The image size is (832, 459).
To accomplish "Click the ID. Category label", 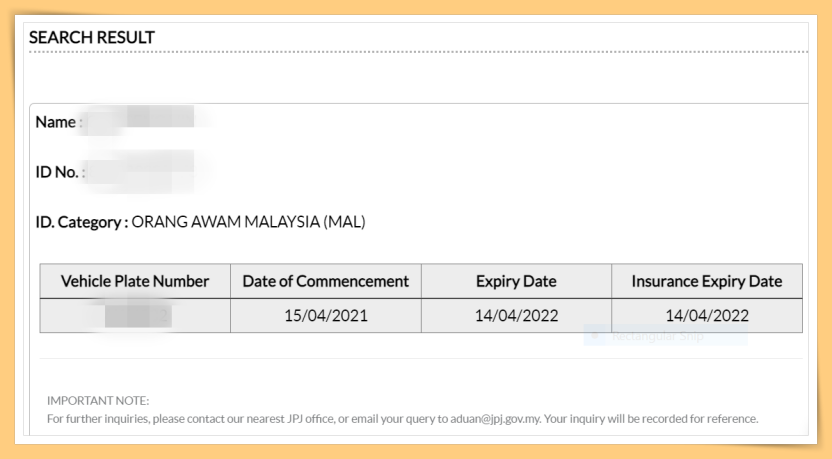I will [x=81, y=222].
